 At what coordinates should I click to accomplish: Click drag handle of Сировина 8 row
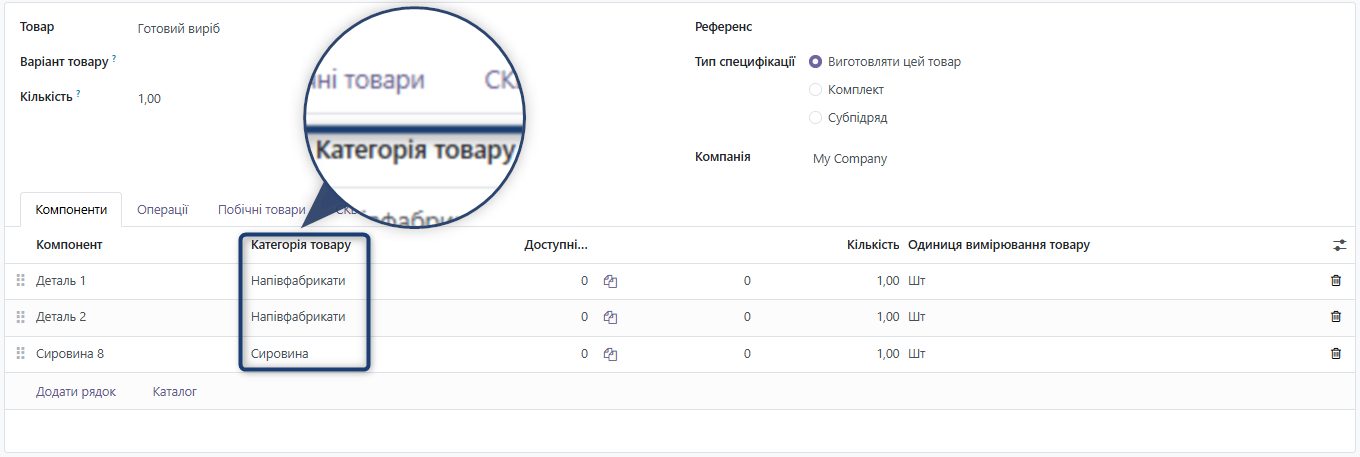tap(20, 353)
